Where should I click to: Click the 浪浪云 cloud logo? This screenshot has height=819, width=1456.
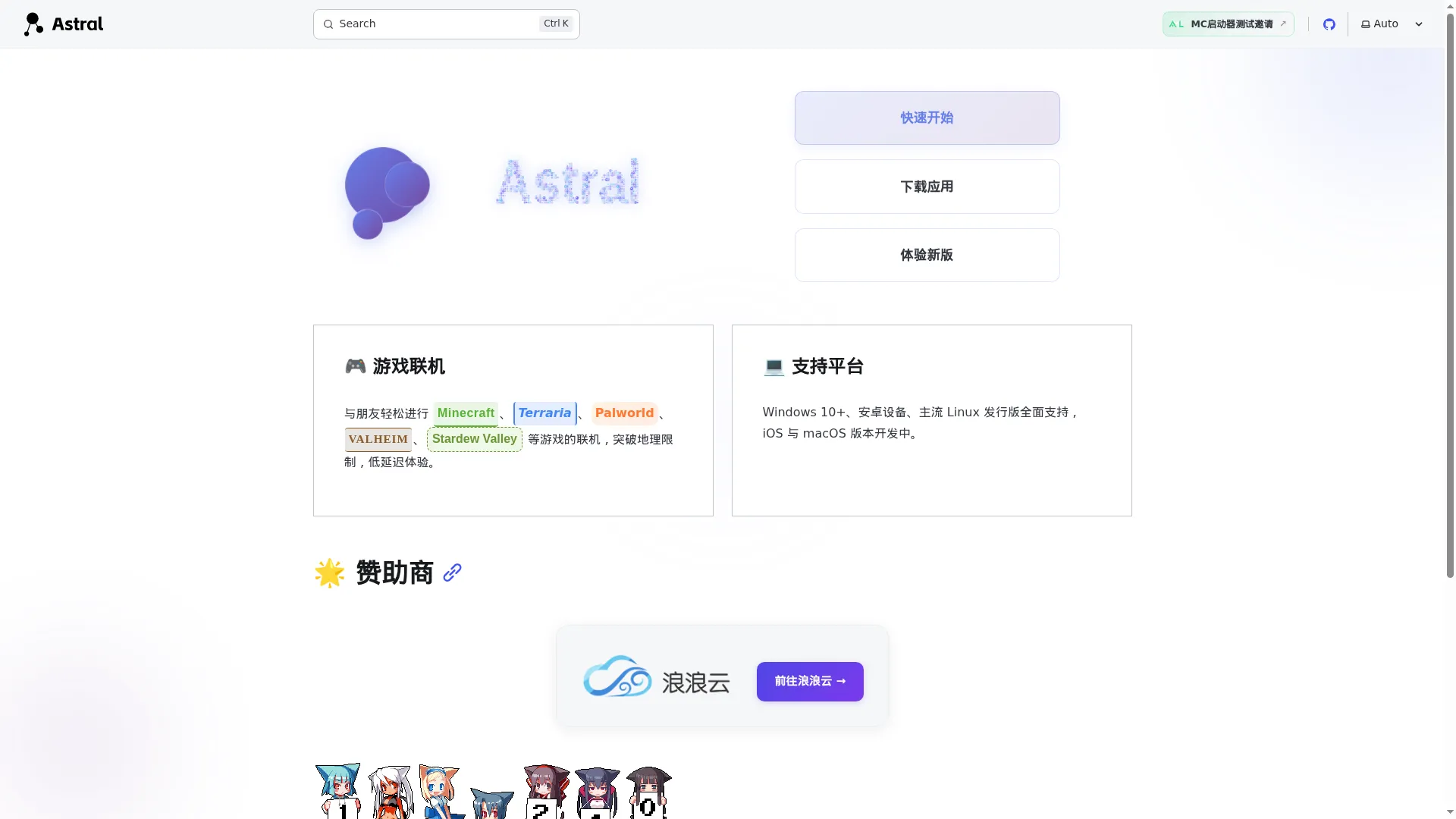click(x=617, y=676)
